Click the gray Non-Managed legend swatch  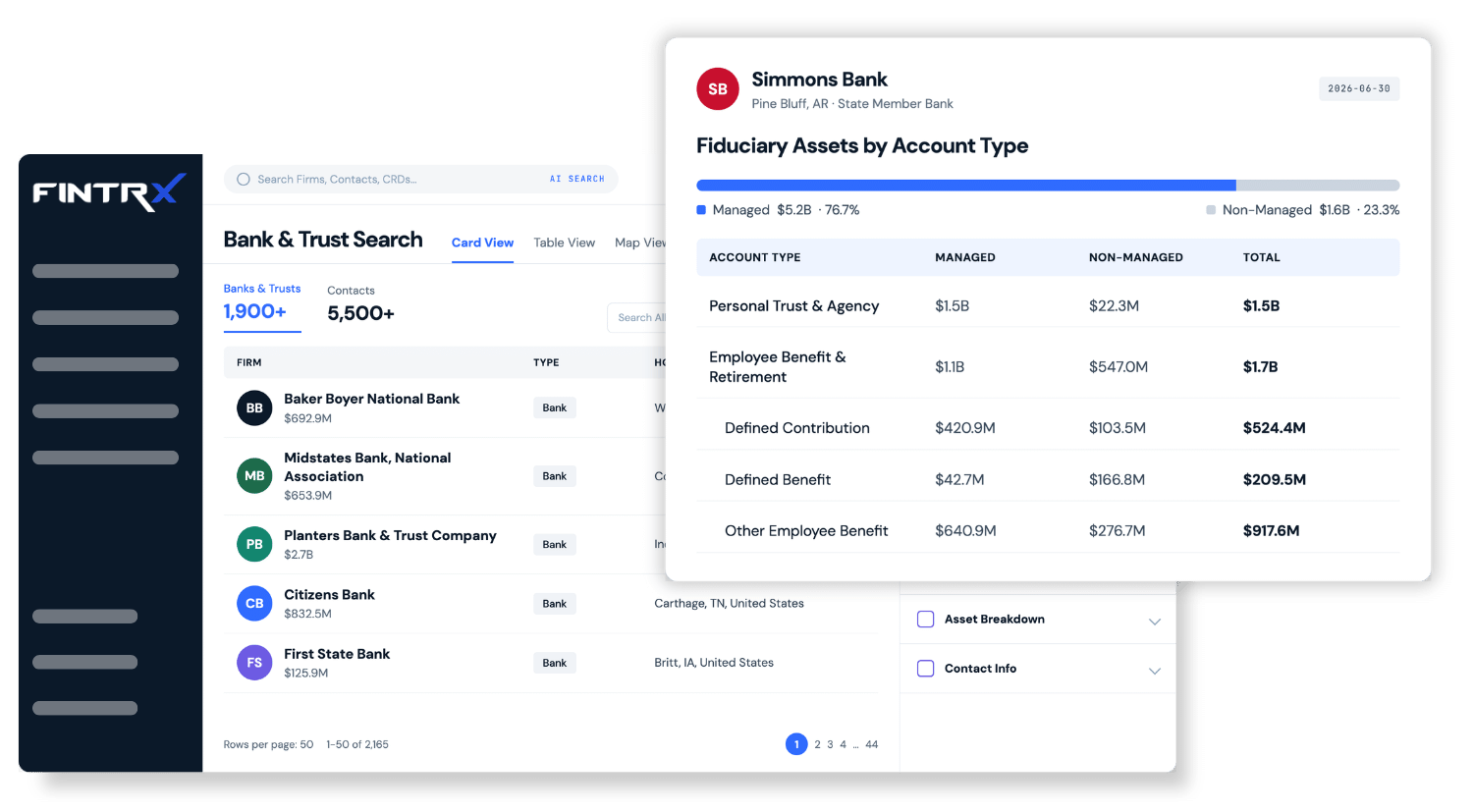click(1211, 210)
